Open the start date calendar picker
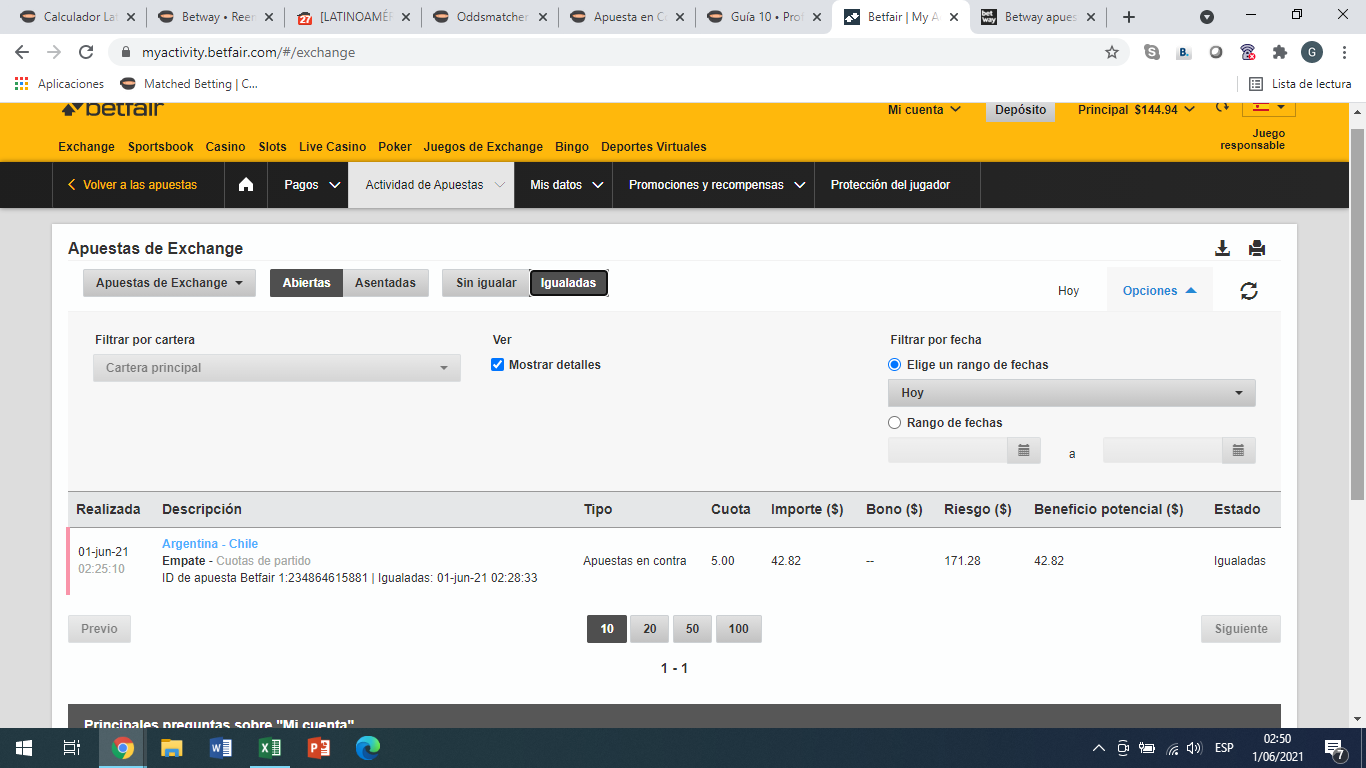Viewport: 1366px width, 768px height. [x=1024, y=451]
